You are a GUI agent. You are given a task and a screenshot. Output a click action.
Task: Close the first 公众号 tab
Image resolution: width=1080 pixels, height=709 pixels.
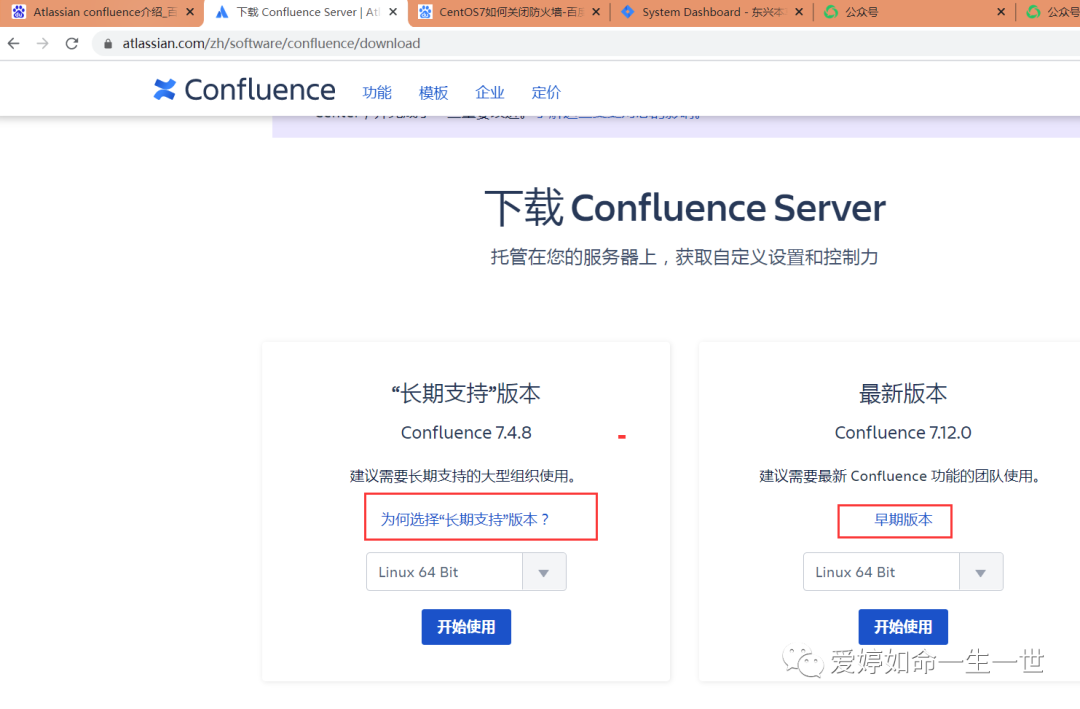coord(1001,12)
